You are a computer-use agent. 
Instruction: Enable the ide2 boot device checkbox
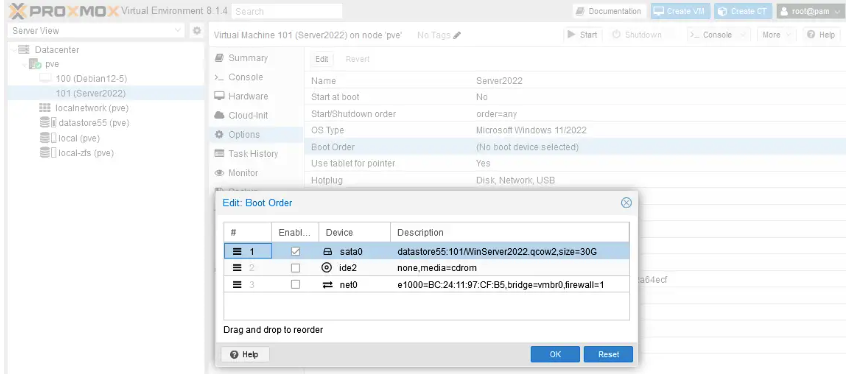(295, 268)
